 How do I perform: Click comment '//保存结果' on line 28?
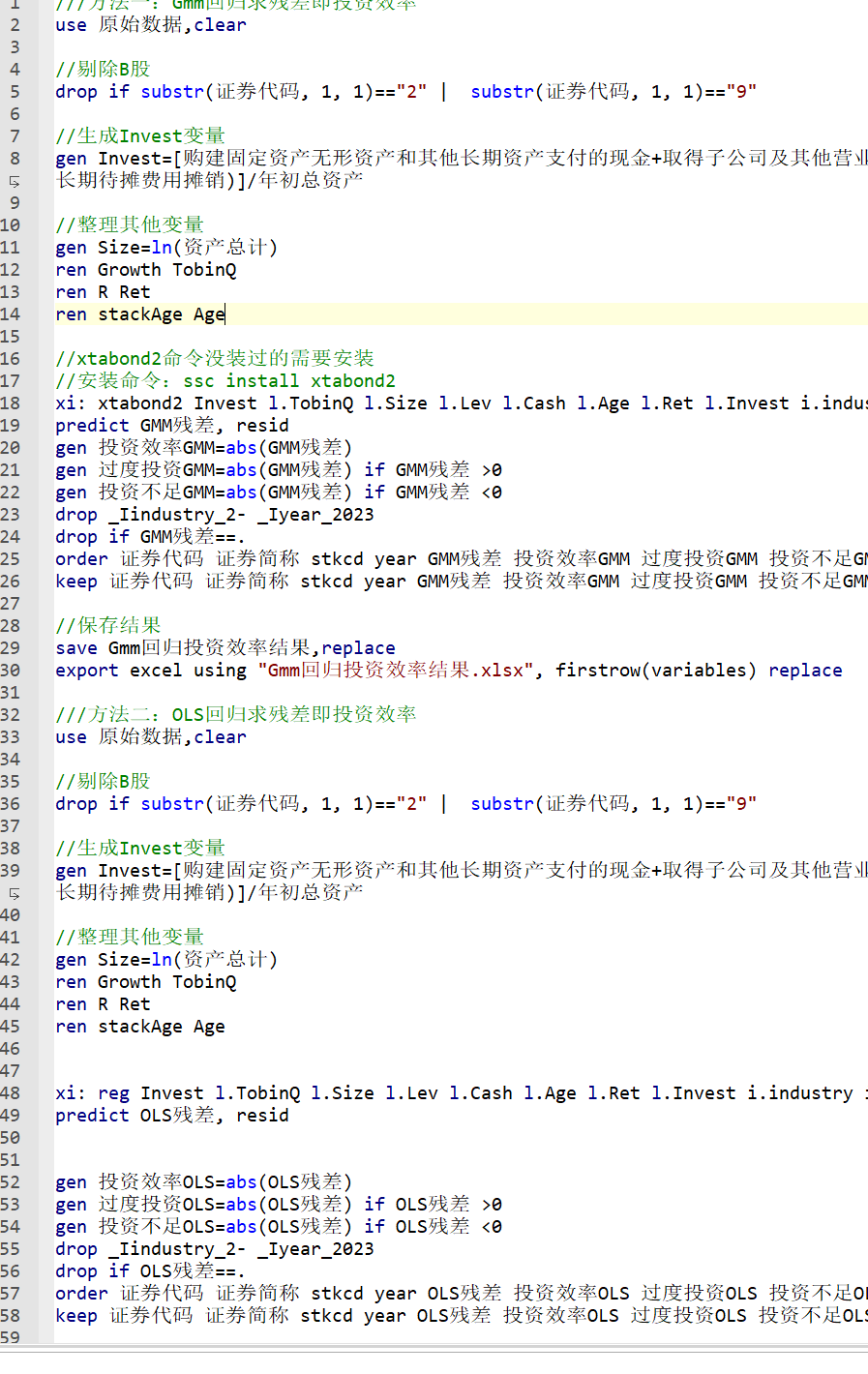(108, 626)
